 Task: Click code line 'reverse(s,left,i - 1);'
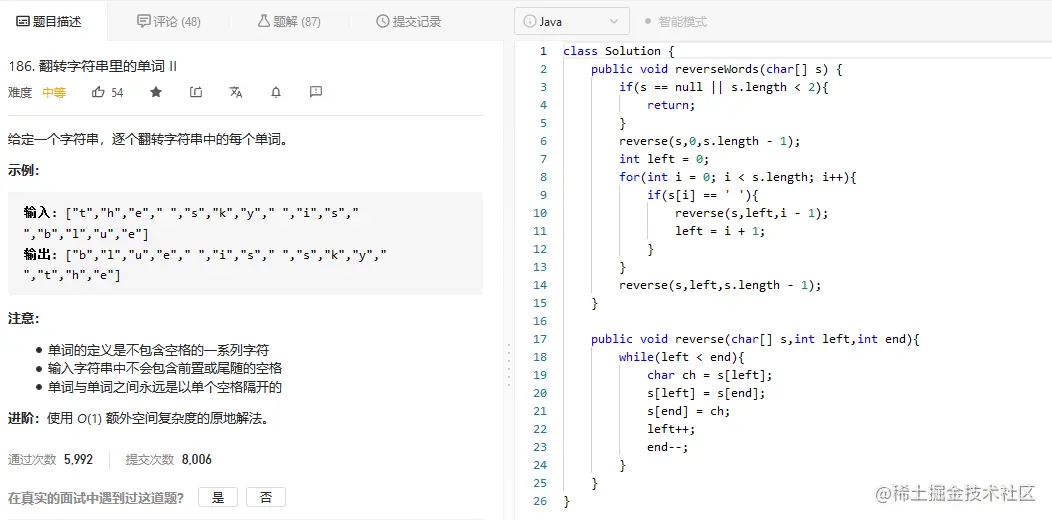(751, 213)
